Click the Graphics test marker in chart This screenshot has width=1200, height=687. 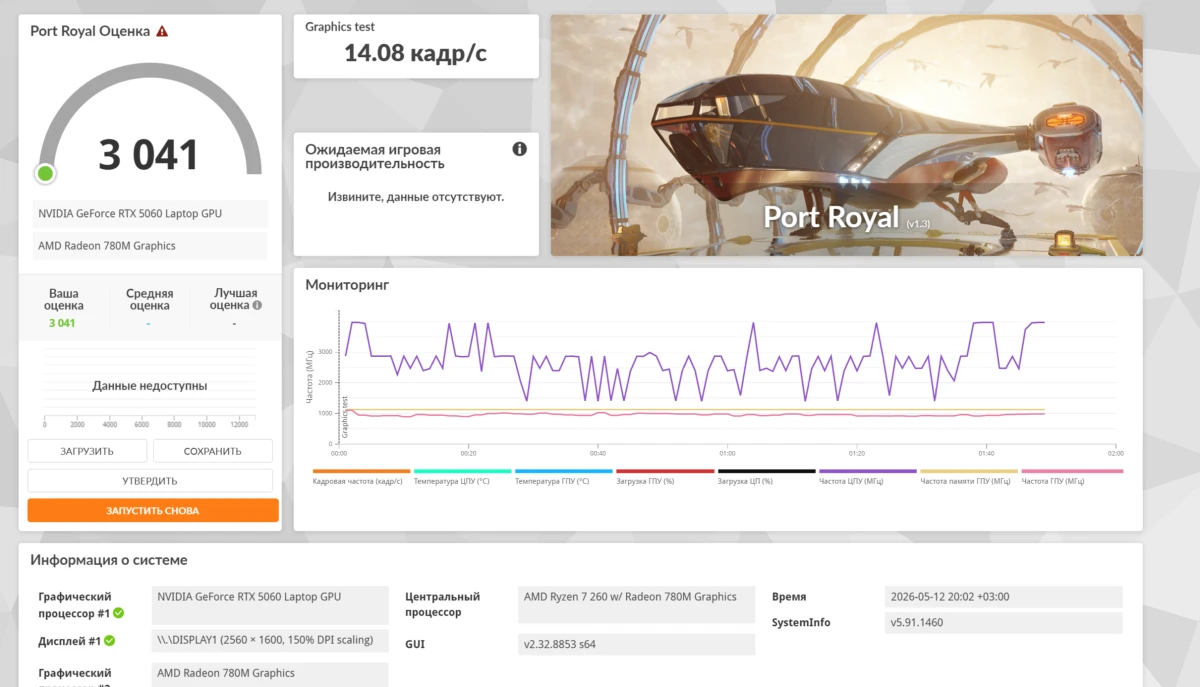[x=345, y=417]
